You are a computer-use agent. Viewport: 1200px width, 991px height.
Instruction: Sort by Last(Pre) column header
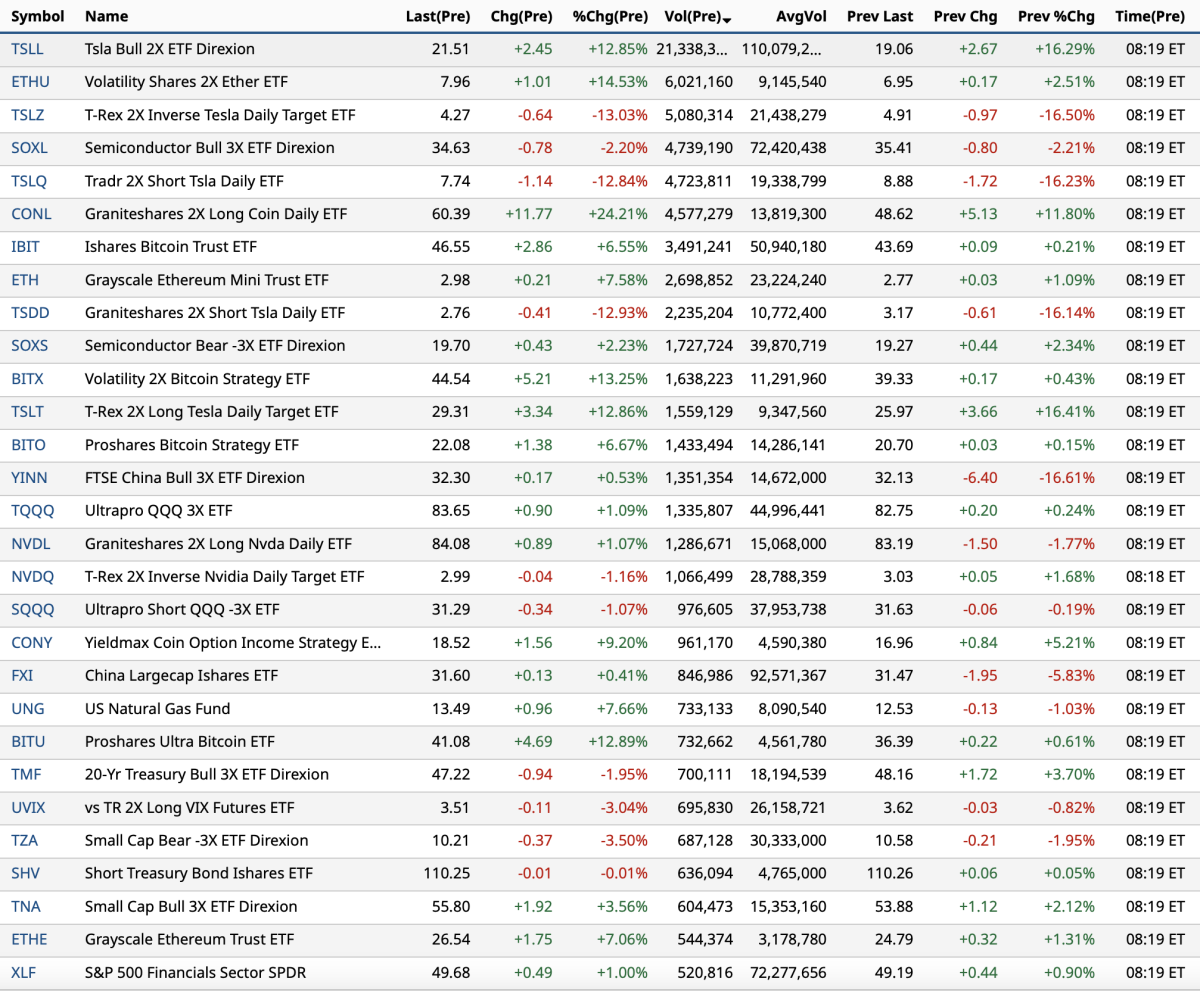pos(437,17)
